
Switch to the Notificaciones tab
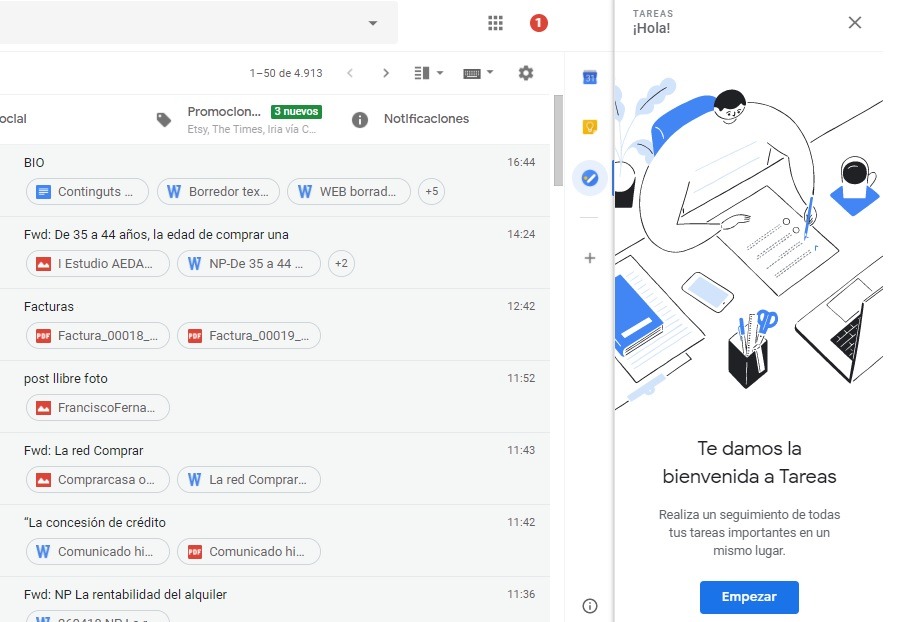coord(425,119)
